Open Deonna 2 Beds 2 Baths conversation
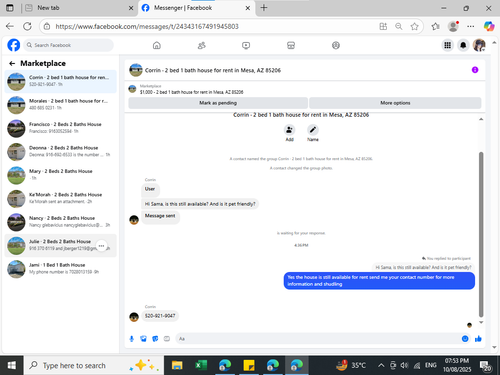Screen dimensions: 500x375 point(61,151)
